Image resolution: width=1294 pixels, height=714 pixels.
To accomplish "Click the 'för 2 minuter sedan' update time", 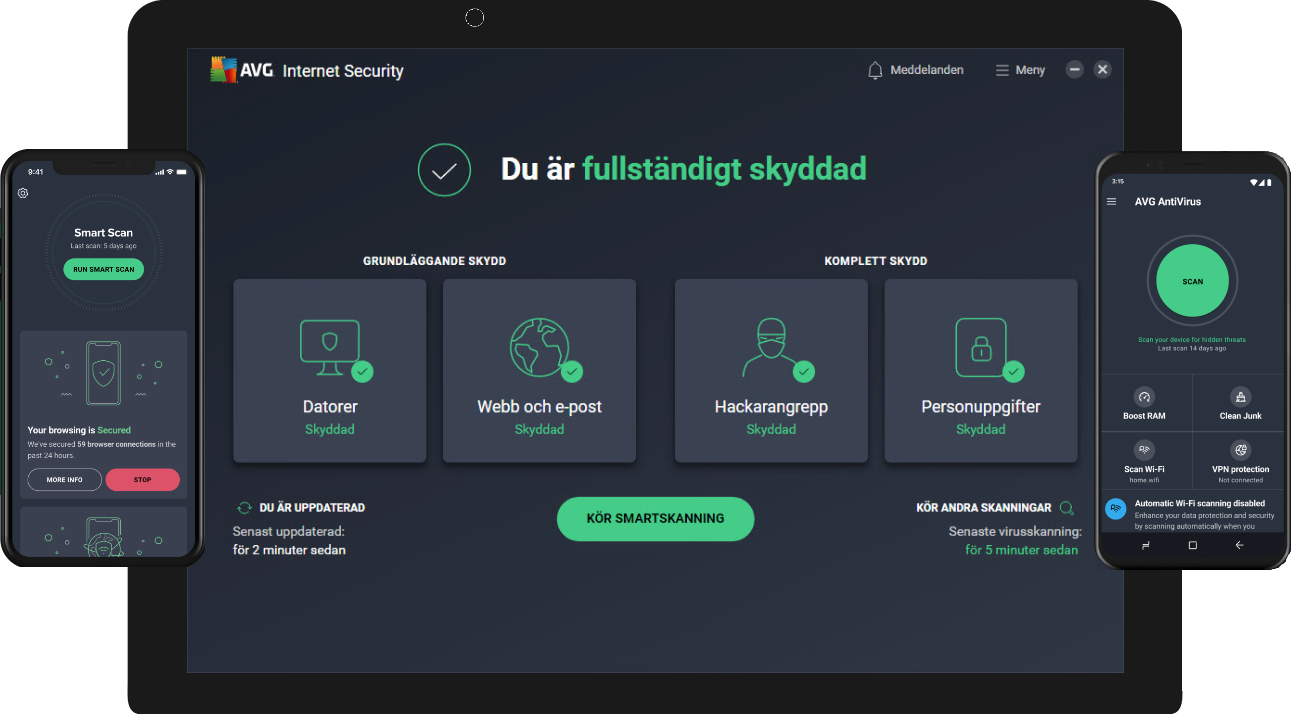I will (x=289, y=550).
